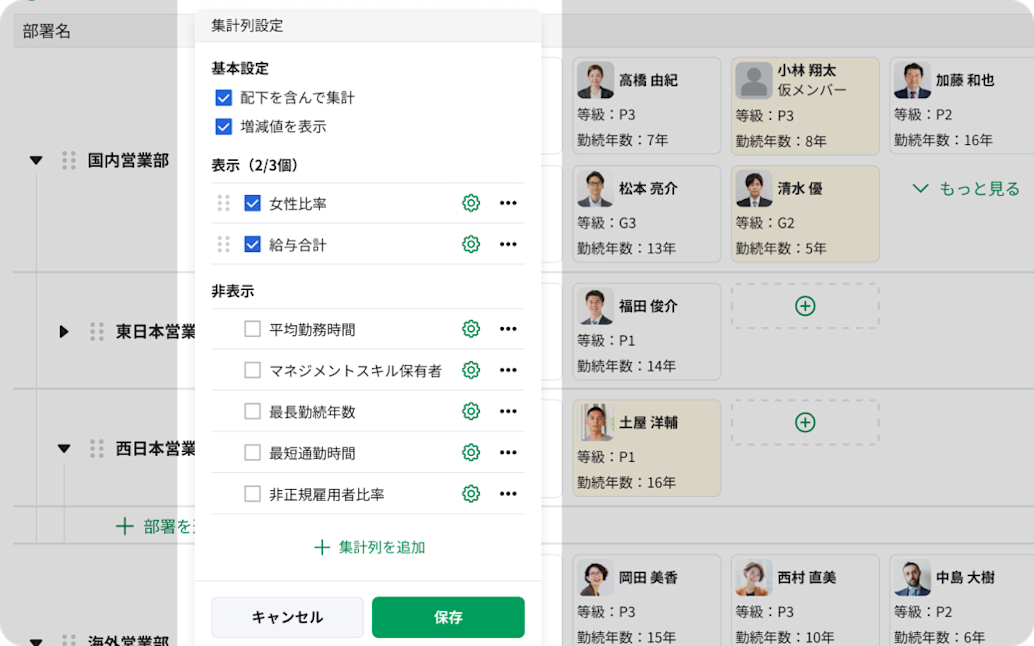Click the 保存 button to save settings
Image resolution: width=1034 pixels, height=646 pixels.
(x=448, y=617)
